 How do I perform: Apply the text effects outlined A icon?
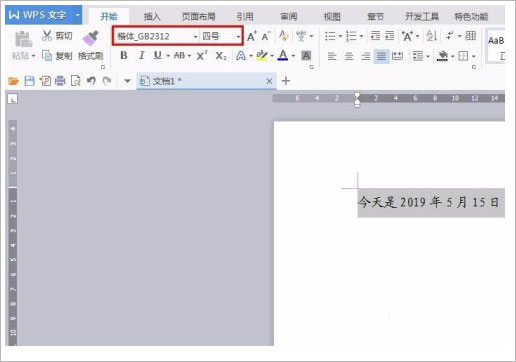pyautogui.click(x=241, y=56)
